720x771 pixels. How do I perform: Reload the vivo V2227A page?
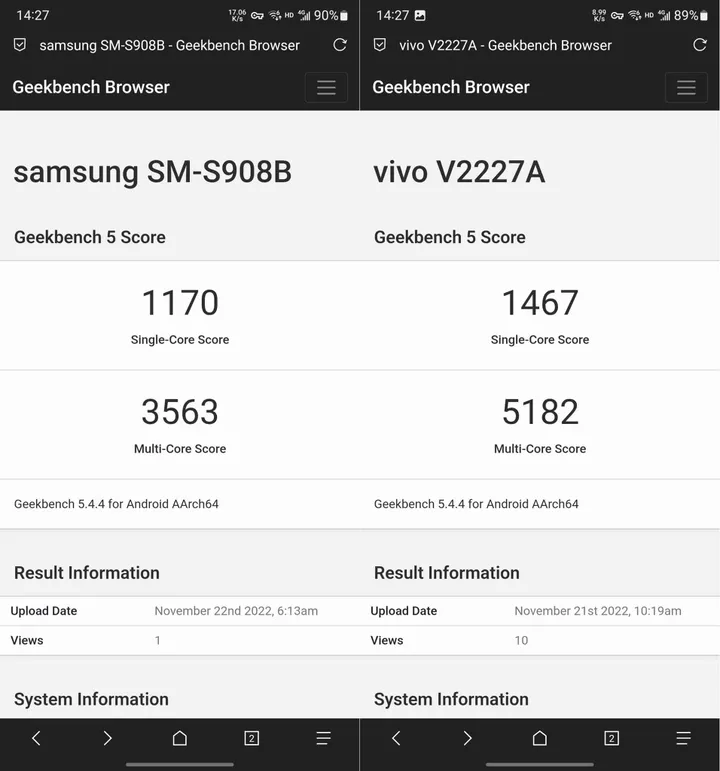point(700,45)
